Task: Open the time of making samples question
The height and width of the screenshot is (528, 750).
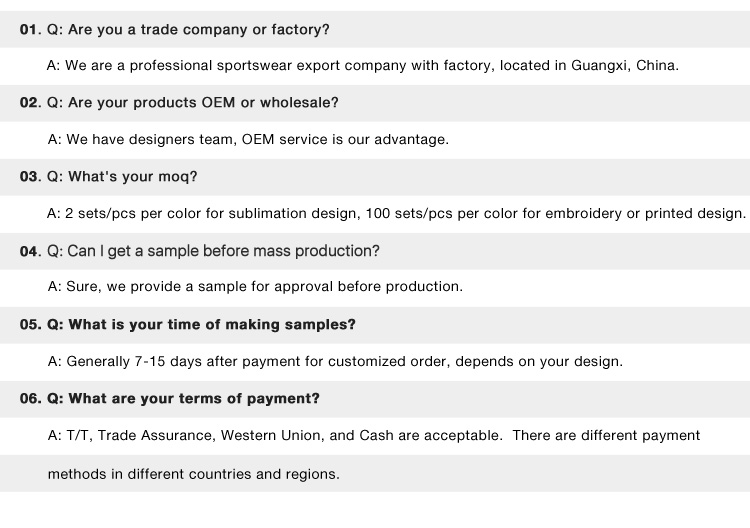Action: point(201,325)
